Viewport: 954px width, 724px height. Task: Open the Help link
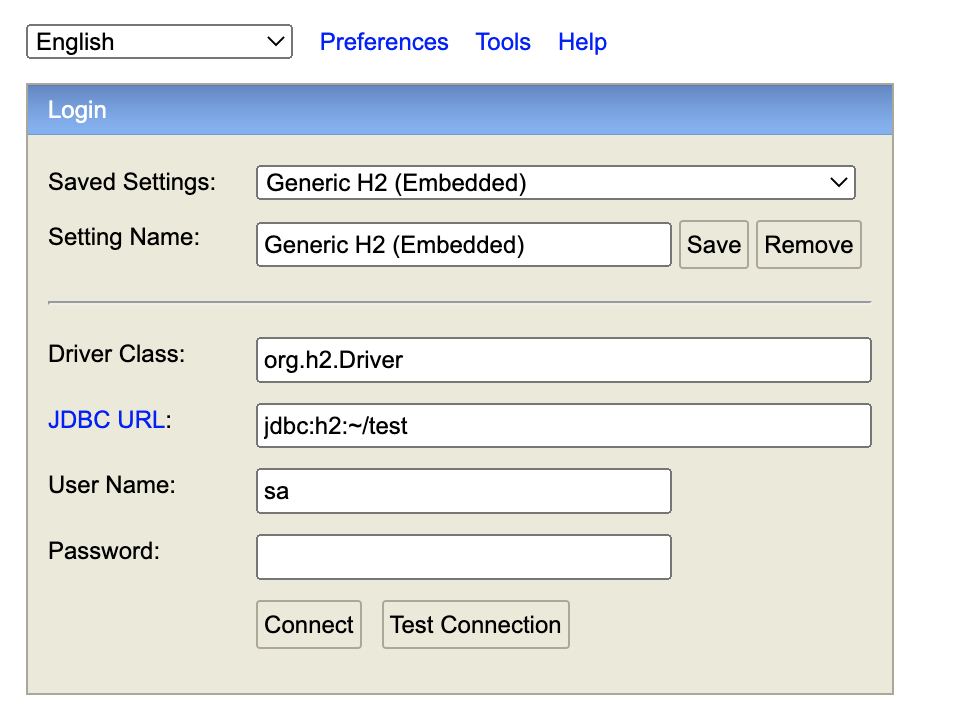582,42
